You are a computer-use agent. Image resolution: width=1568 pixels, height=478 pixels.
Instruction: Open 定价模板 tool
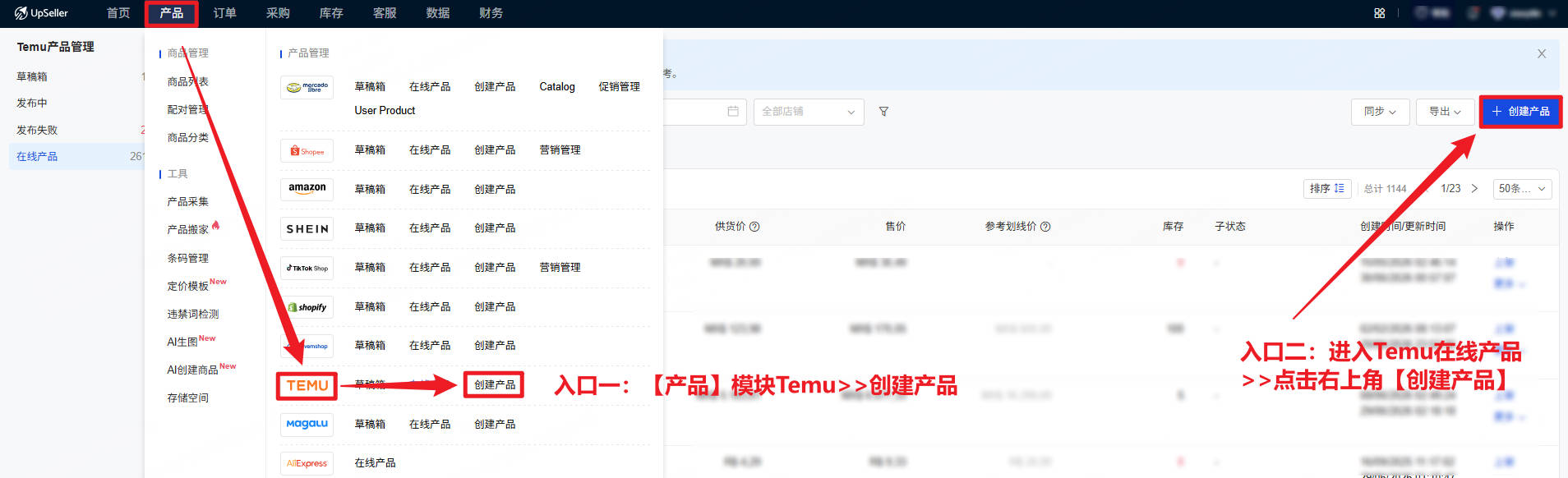[x=188, y=286]
